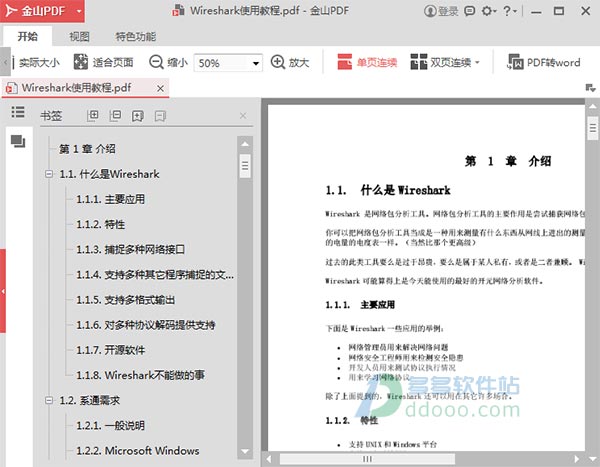Image resolution: width=600 pixels, height=467 pixels.
Task: Click the document horizontal scrollbar thumb
Action: (367, 459)
